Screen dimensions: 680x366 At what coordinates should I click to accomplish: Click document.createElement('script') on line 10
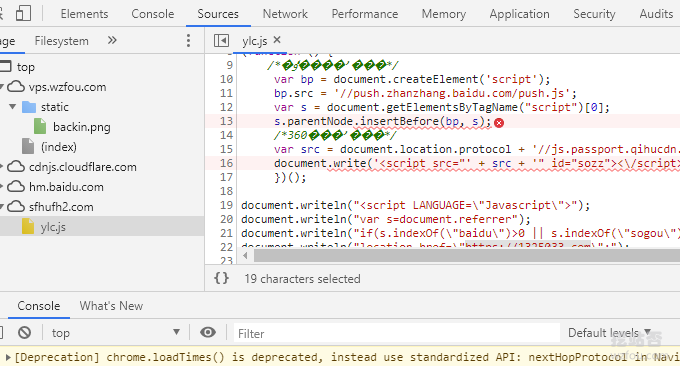point(438,79)
